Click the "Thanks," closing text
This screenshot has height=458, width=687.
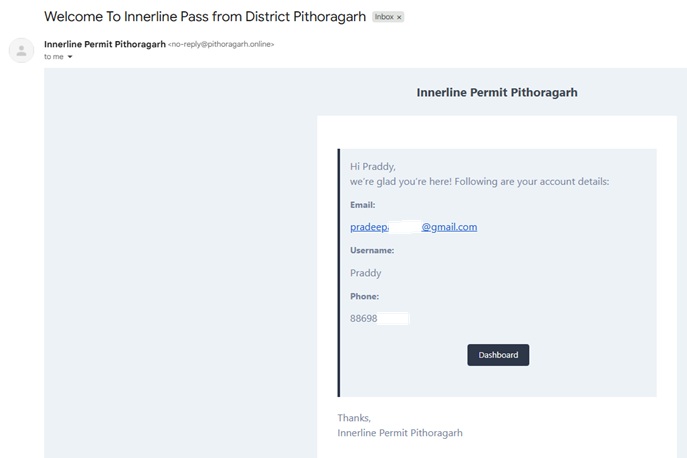point(354,418)
